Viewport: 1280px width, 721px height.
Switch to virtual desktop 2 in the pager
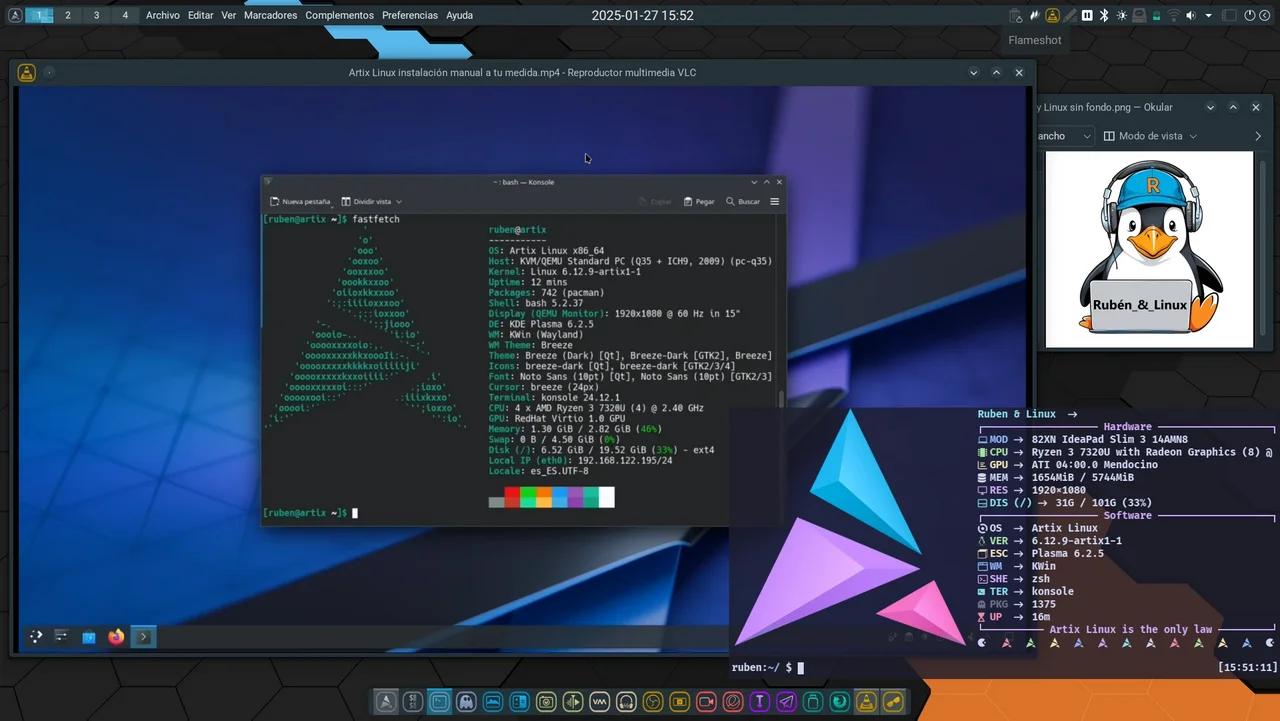[67, 15]
